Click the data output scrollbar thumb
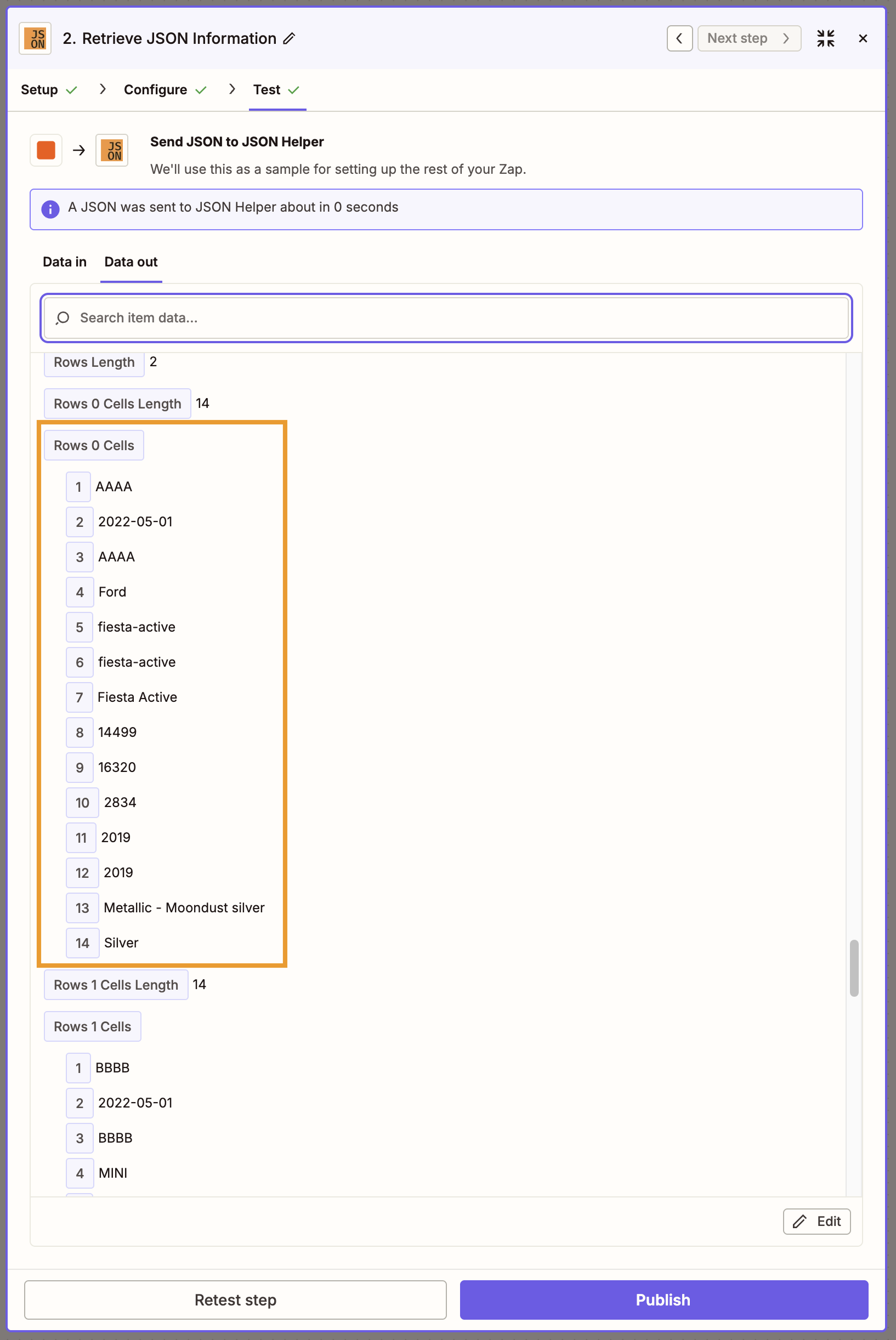The height and width of the screenshot is (1340, 896). (x=854, y=968)
